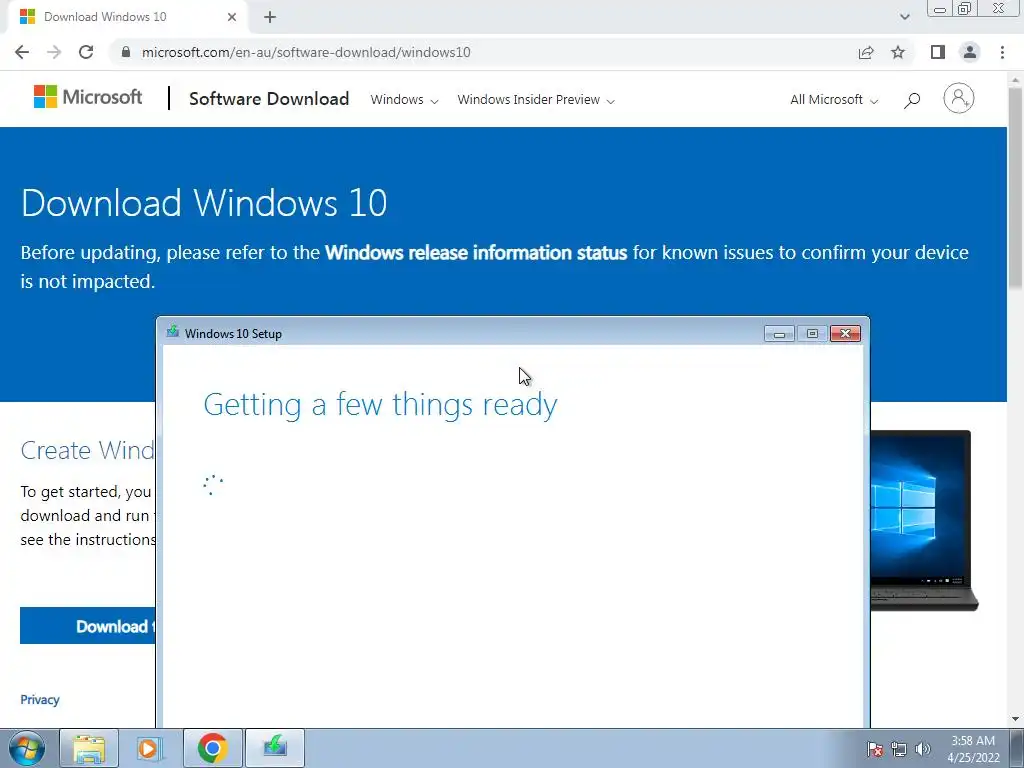The image size is (1024, 768).
Task: Open the Windows Start button
Action: (26, 748)
